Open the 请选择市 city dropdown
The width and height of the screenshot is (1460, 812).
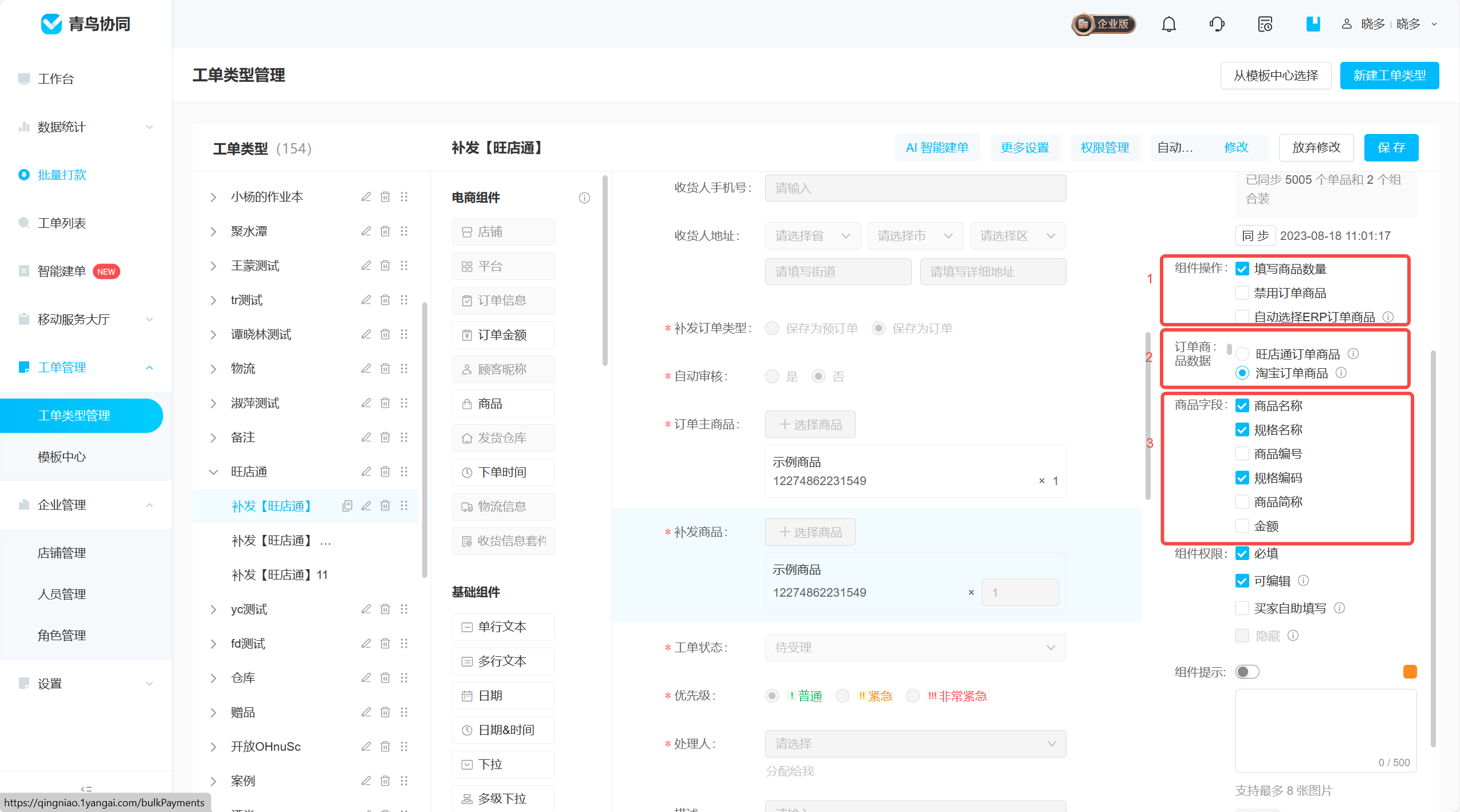coord(915,236)
